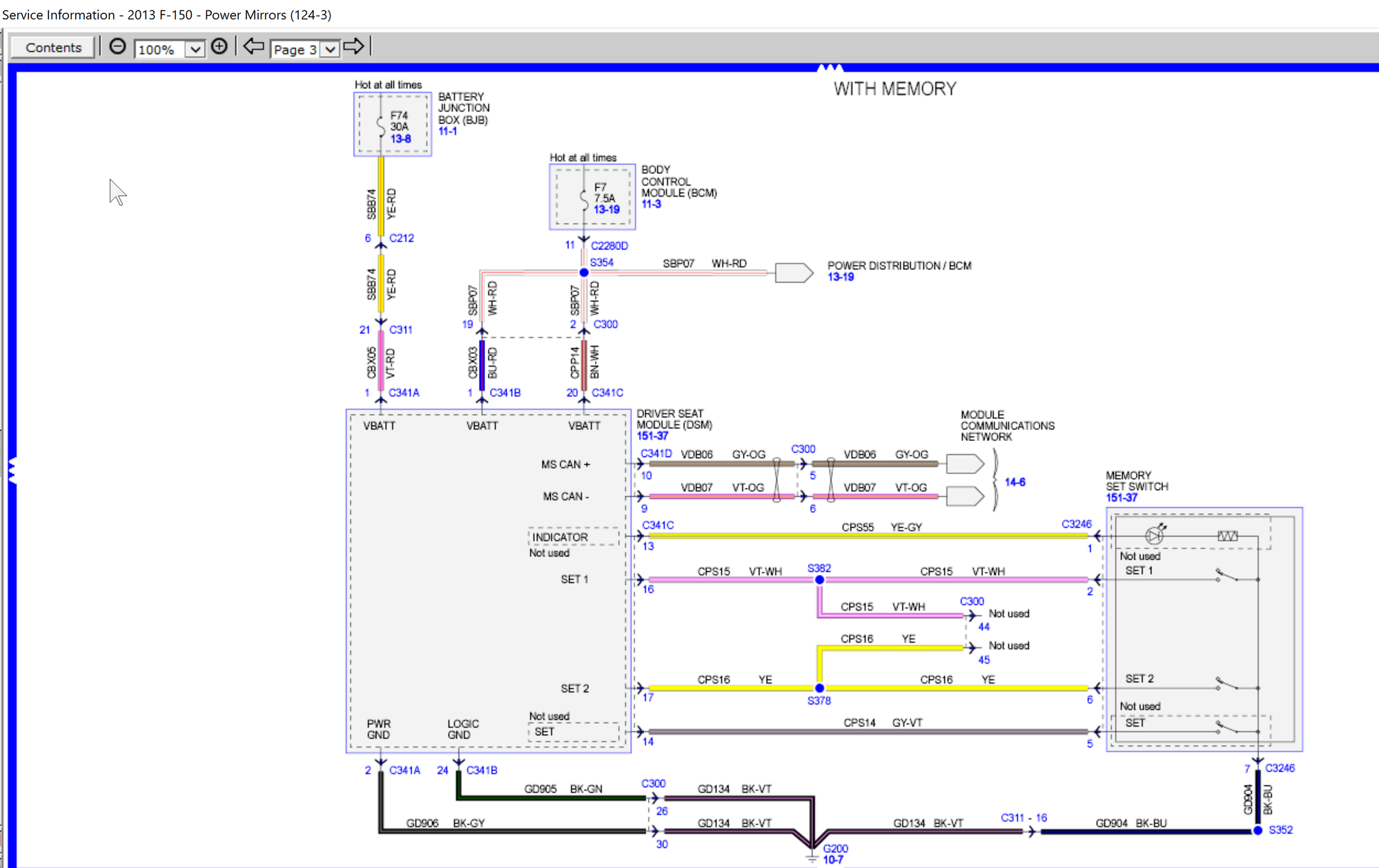Zoom out with the minus icon
This screenshot has height=868, width=1379.
click(x=118, y=46)
